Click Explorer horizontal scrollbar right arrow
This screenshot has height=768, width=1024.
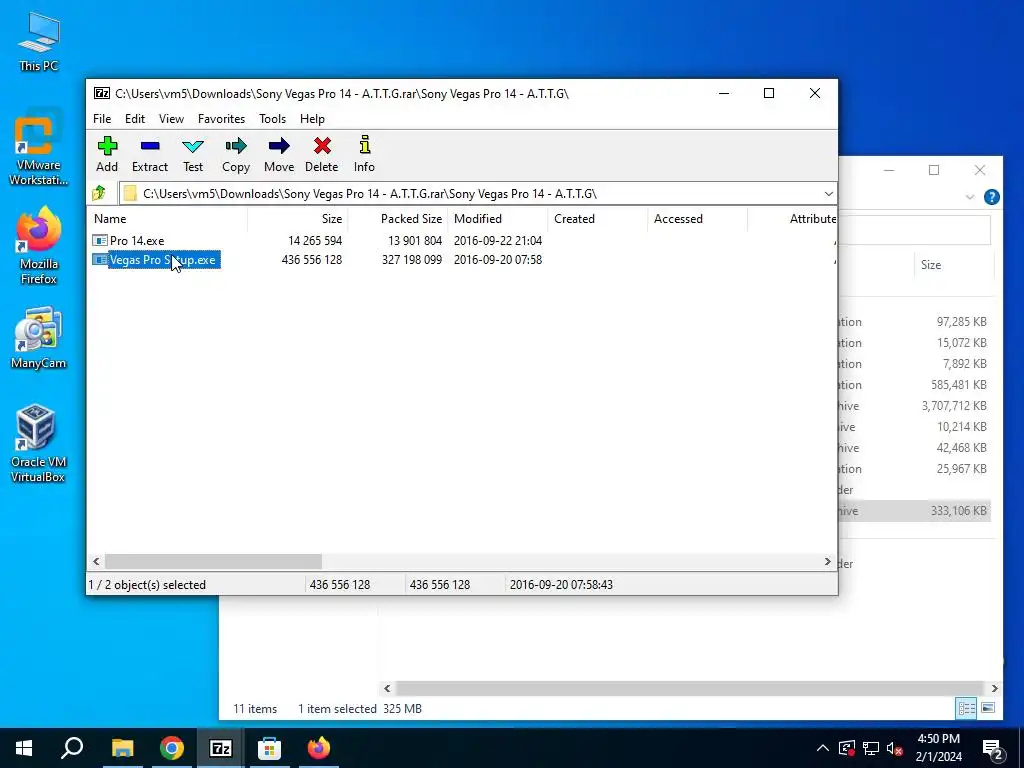click(994, 688)
